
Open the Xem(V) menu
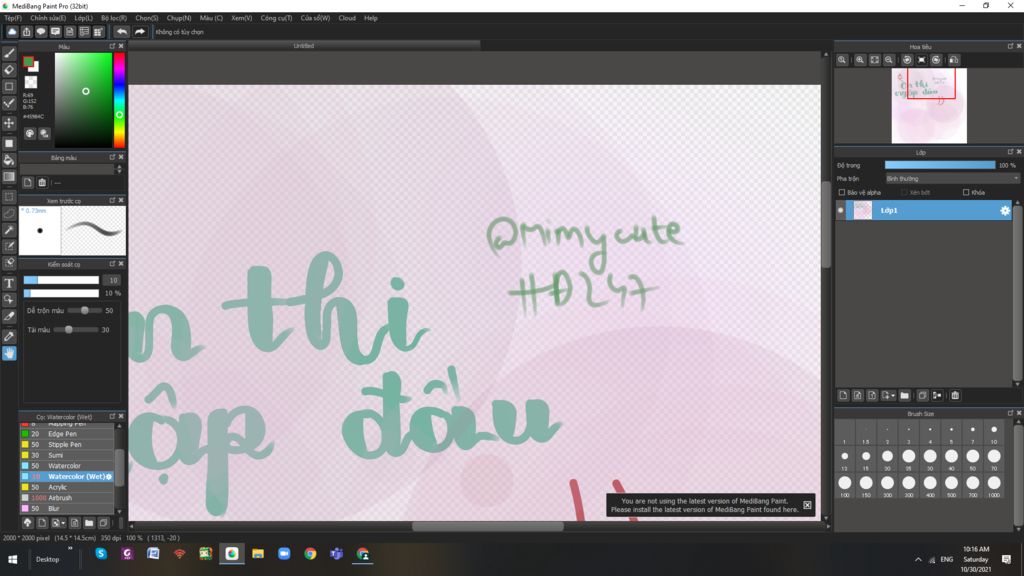[x=242, y=18]
